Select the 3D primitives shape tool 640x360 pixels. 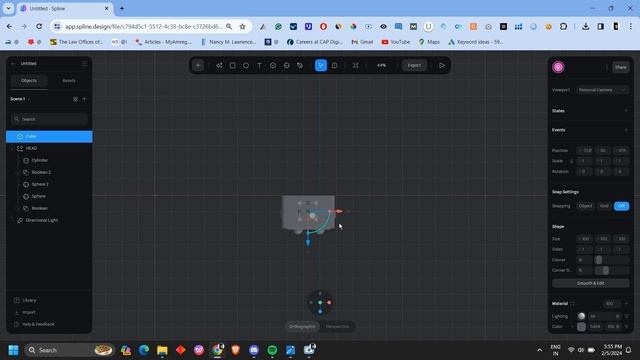click(273, 65)
